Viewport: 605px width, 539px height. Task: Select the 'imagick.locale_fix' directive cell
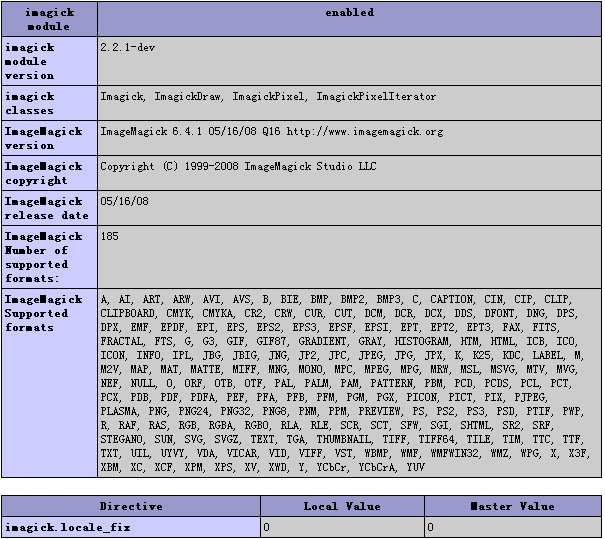[131, 527]
